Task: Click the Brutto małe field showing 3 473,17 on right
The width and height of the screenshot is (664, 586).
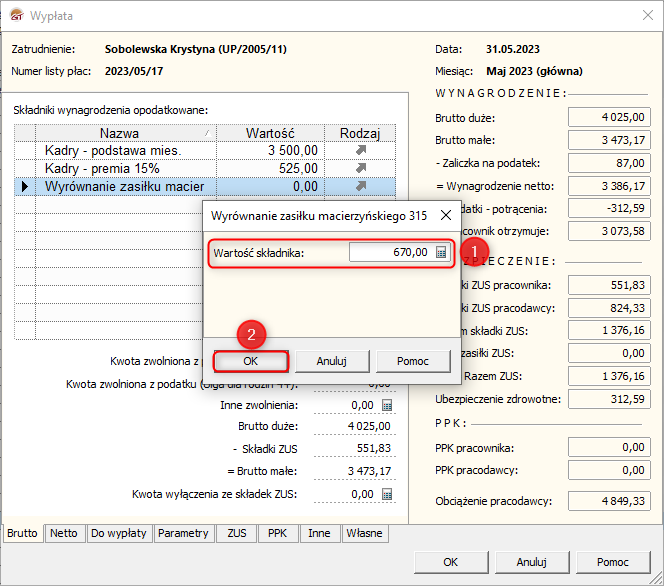Action: pyautogui.click(x=609, y=140)
